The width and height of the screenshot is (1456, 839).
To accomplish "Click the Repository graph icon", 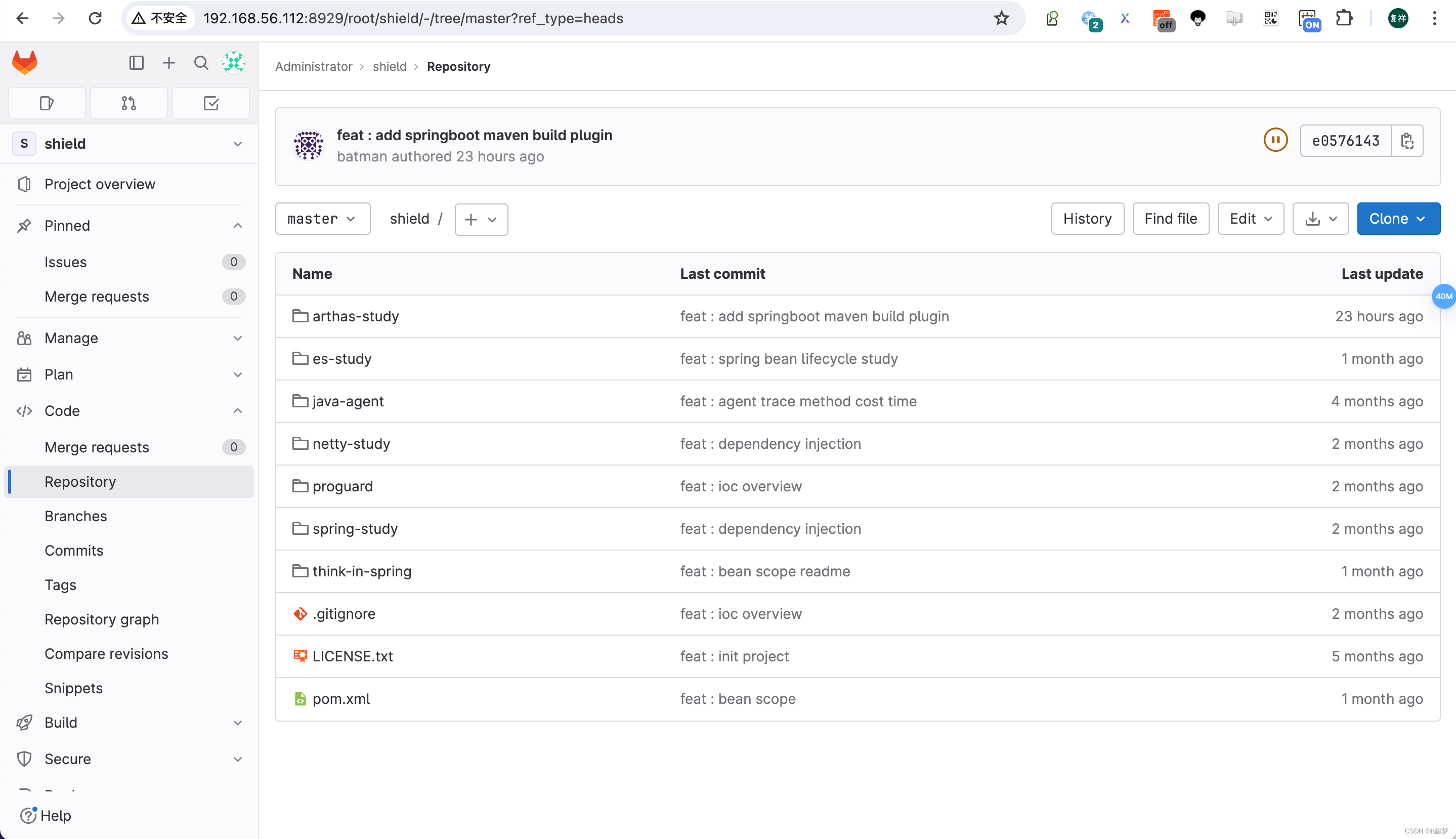I will click(101, 618).
